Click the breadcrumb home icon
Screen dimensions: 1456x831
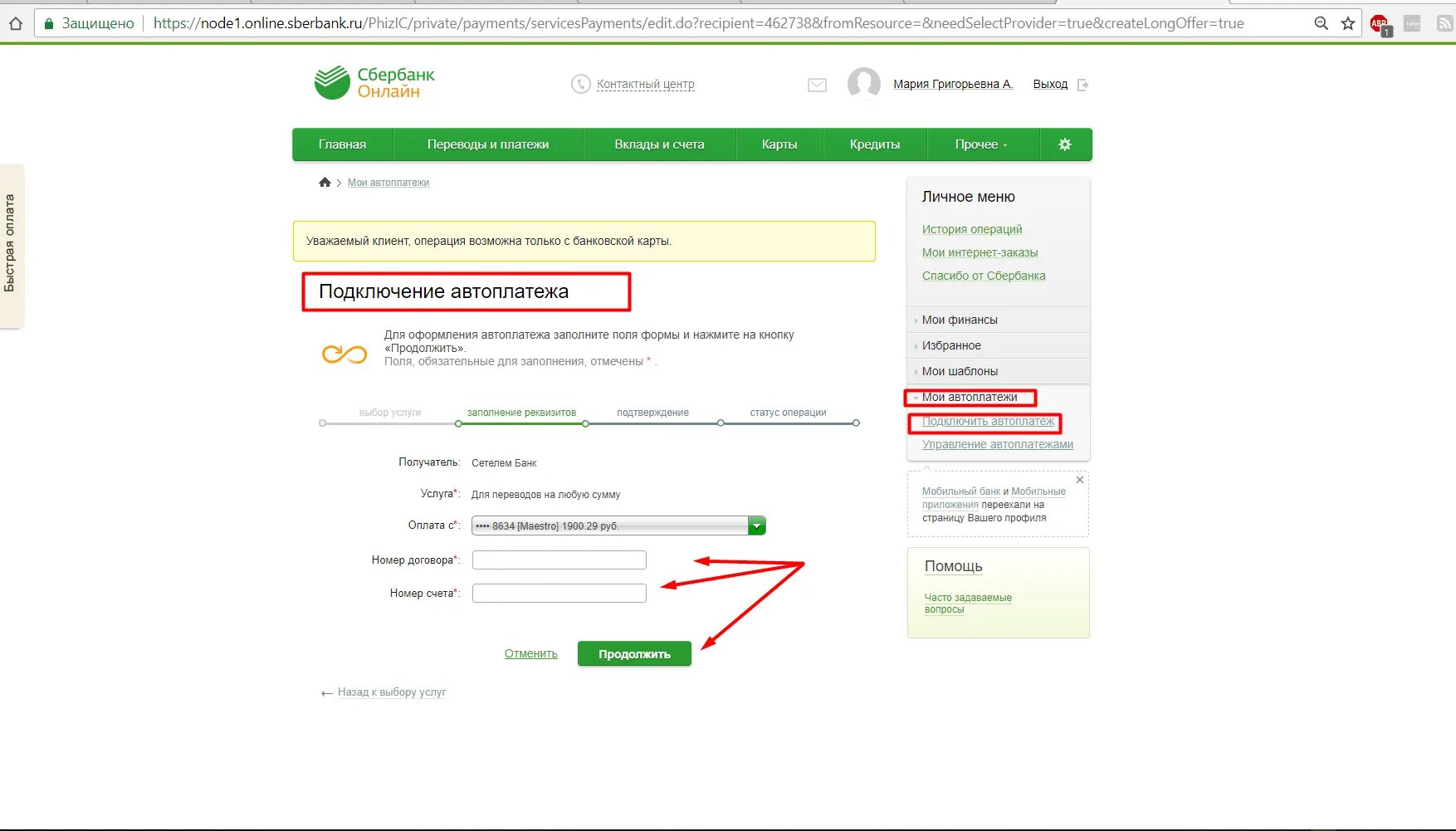(325, 183)
